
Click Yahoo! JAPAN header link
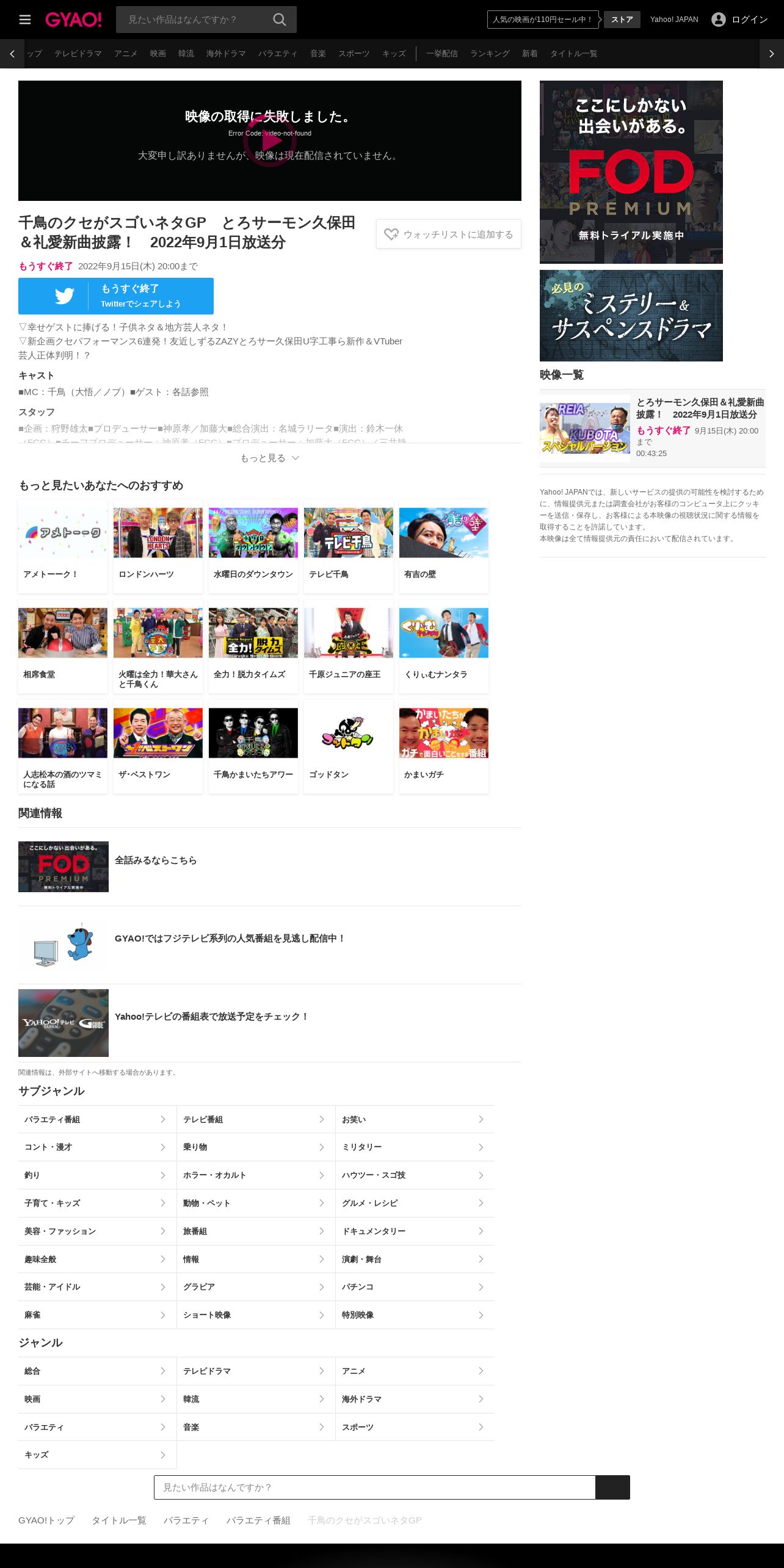pos(674,20)
